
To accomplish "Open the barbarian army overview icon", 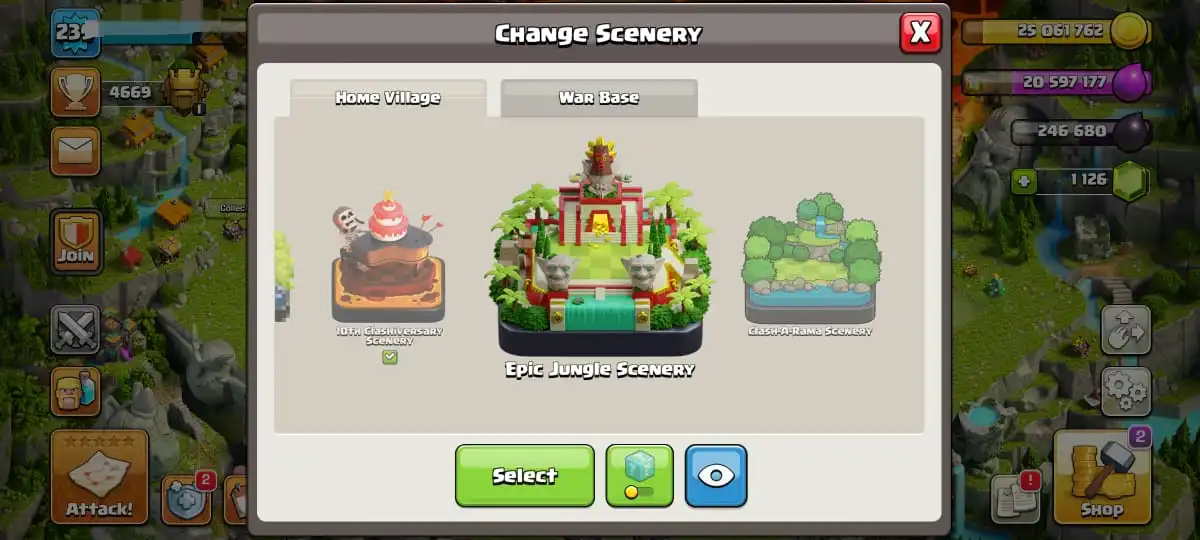I will [75, 391].
